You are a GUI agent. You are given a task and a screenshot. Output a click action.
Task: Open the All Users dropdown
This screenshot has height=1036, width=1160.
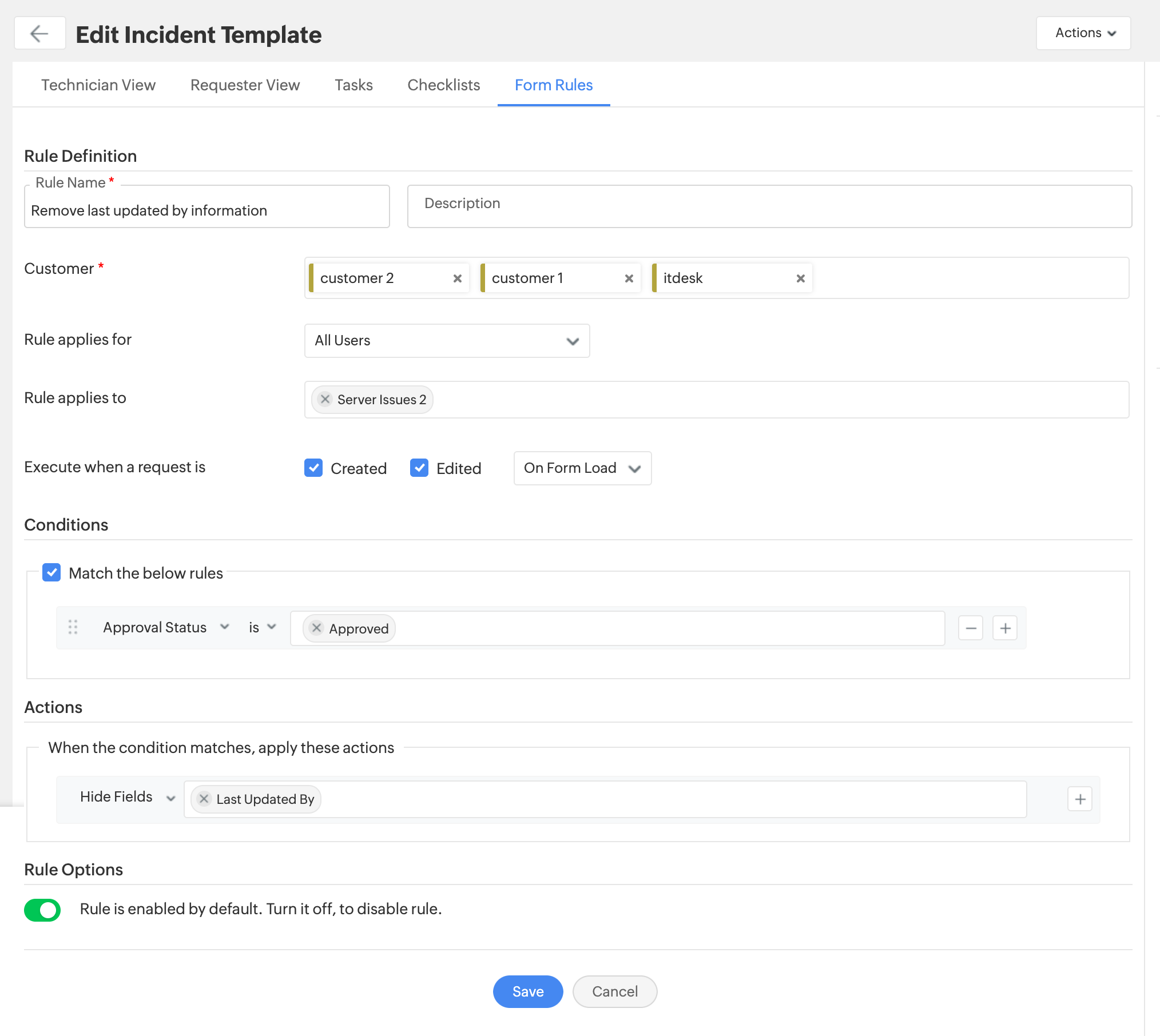[x=447, y=341]
